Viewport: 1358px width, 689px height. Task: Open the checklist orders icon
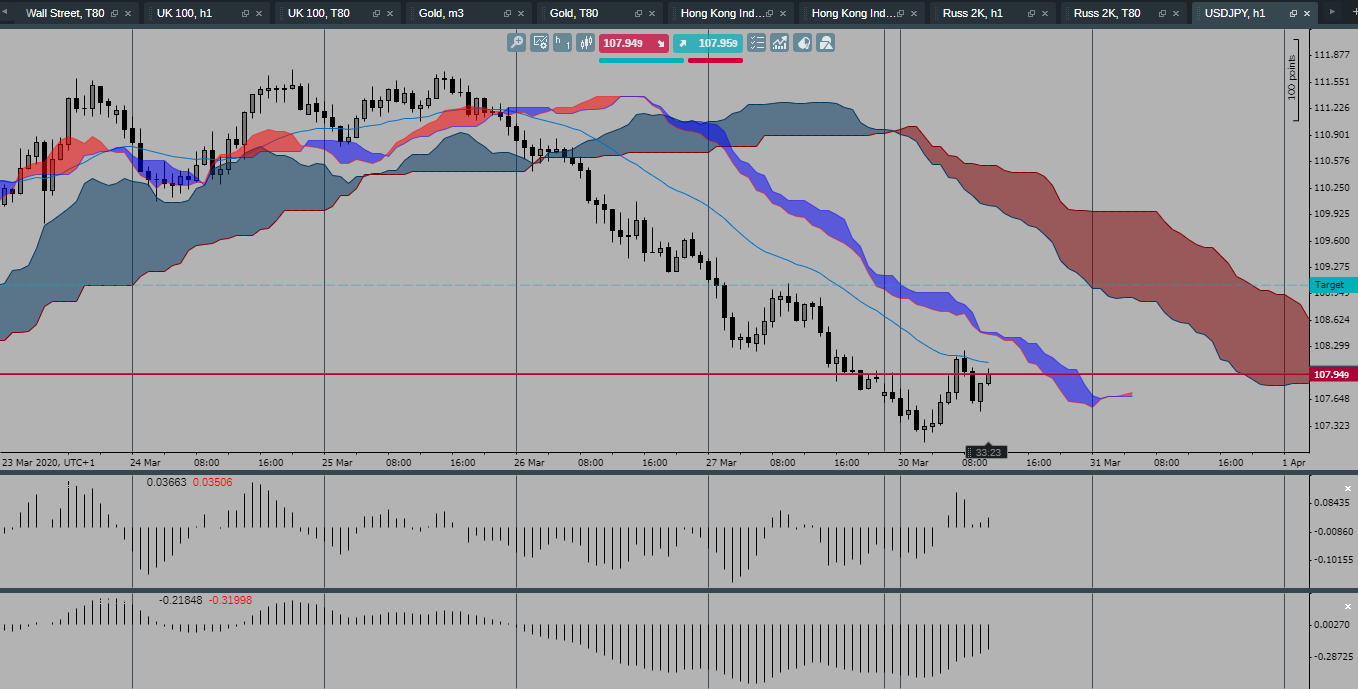756,43
